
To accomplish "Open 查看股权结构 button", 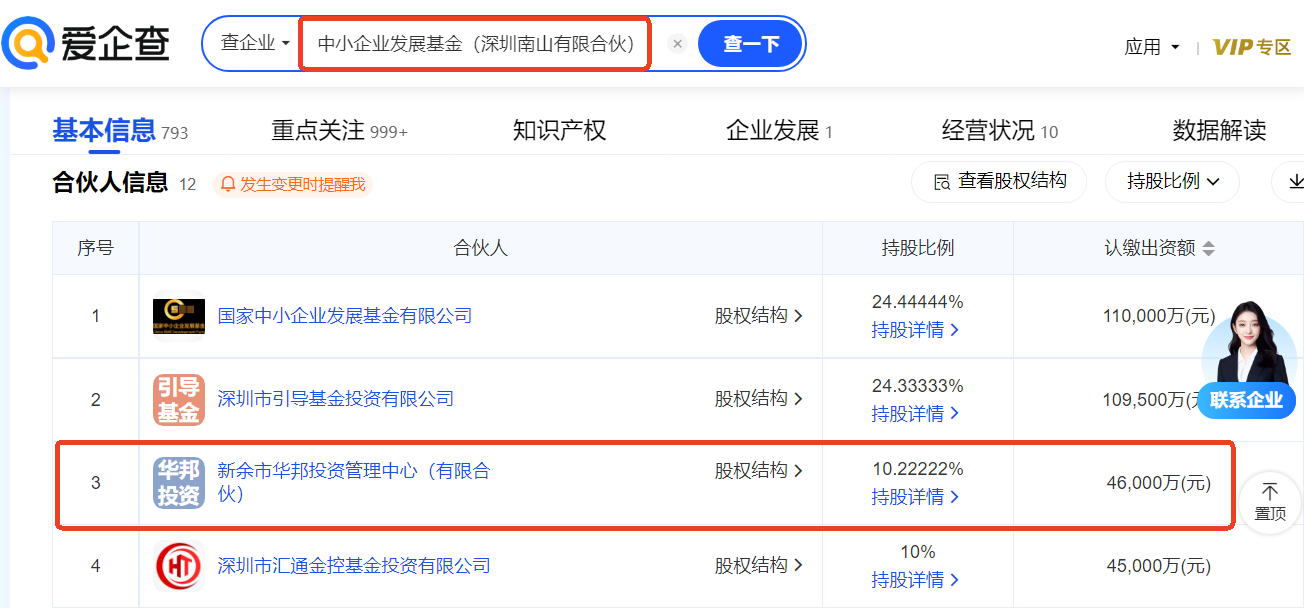I will tap(999, 182).
